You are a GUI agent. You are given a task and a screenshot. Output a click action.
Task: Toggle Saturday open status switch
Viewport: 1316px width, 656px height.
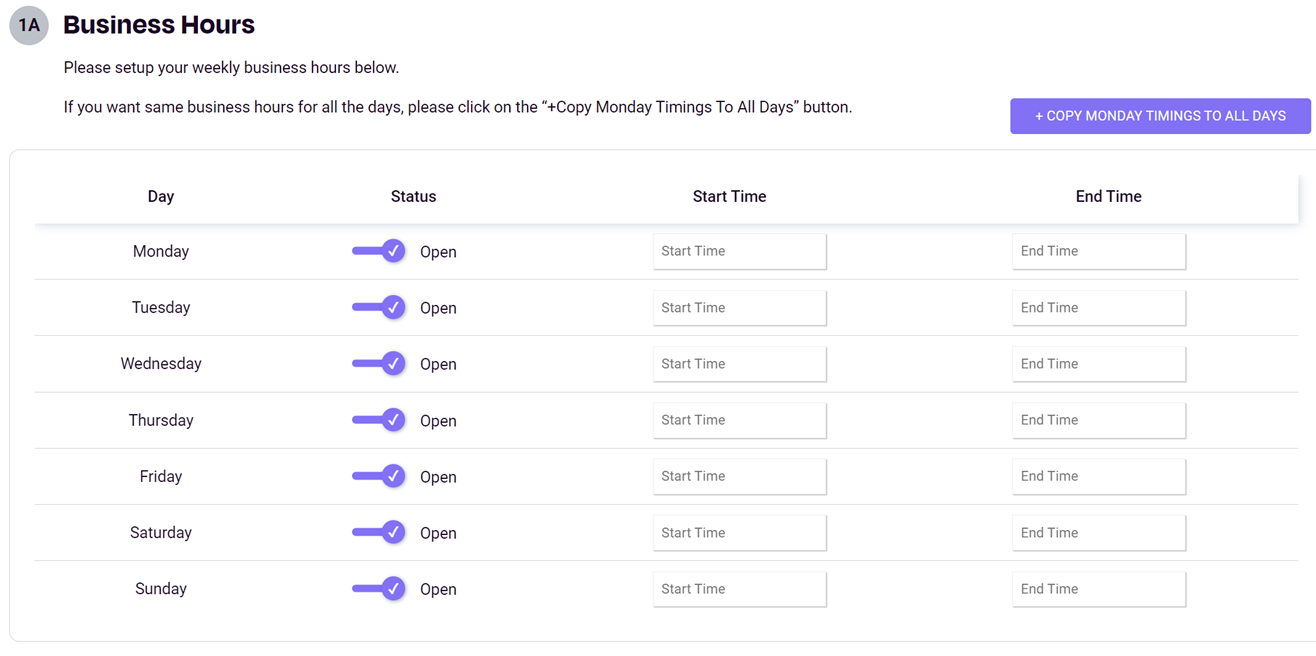379,532
